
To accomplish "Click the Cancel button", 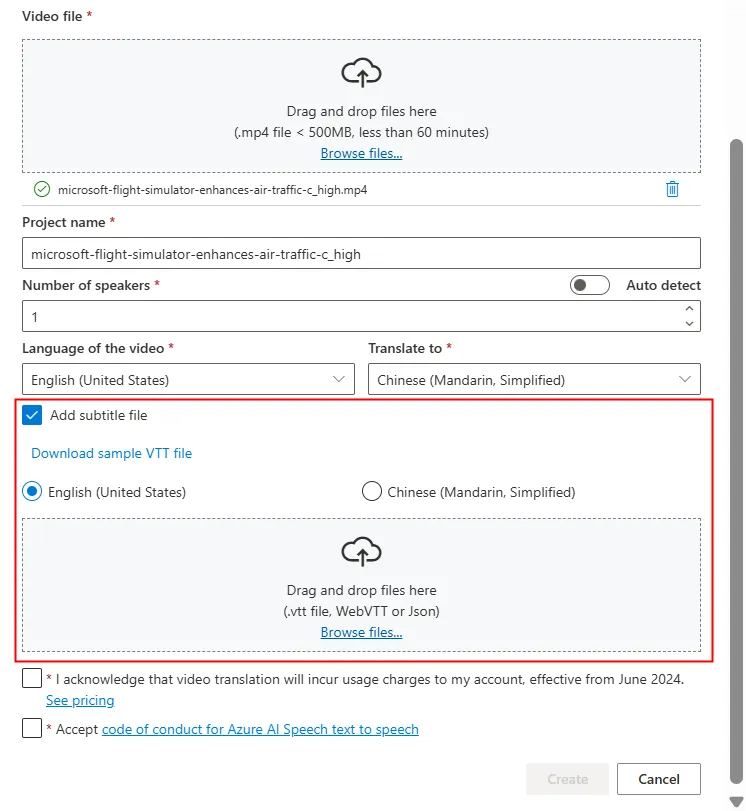I will [x=659, y=779].
